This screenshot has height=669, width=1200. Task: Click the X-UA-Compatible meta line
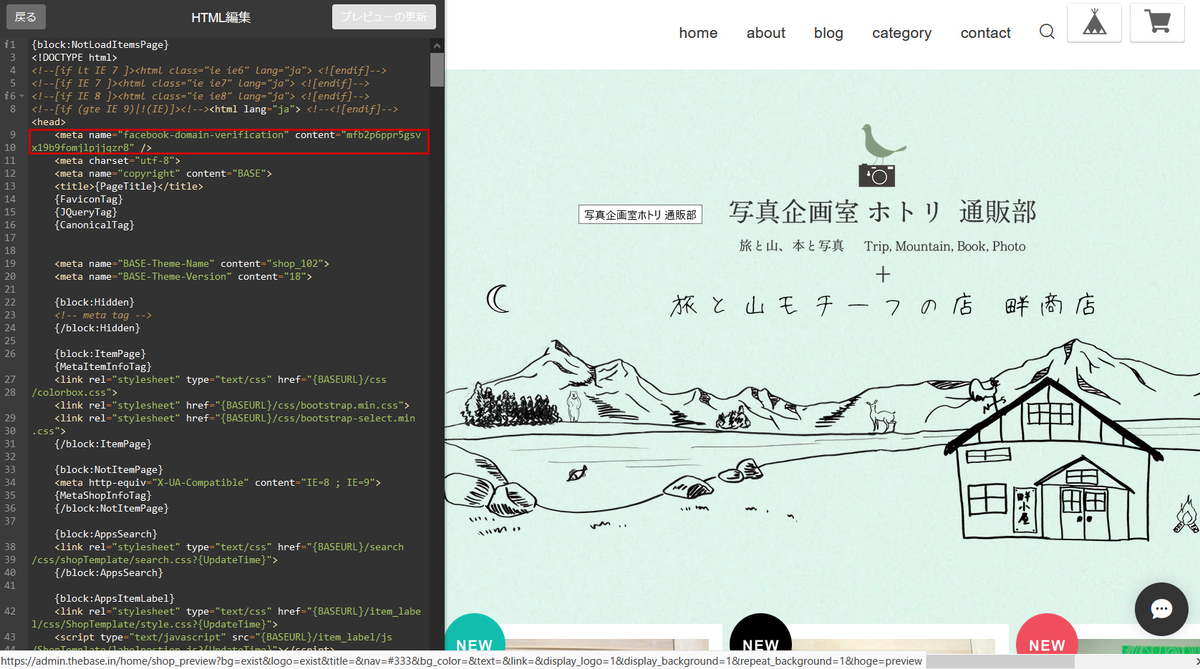tap(218, 482)
